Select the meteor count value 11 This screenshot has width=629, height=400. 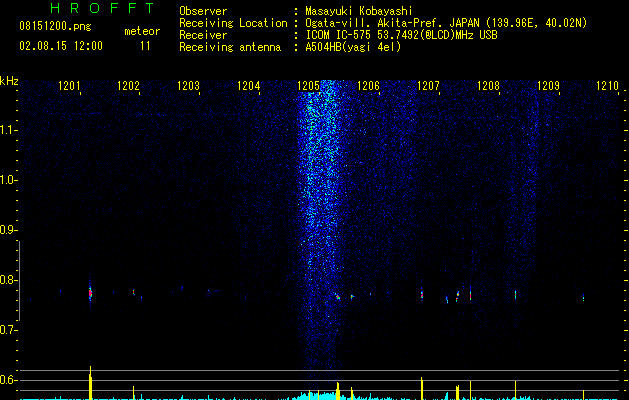[145, 46]
